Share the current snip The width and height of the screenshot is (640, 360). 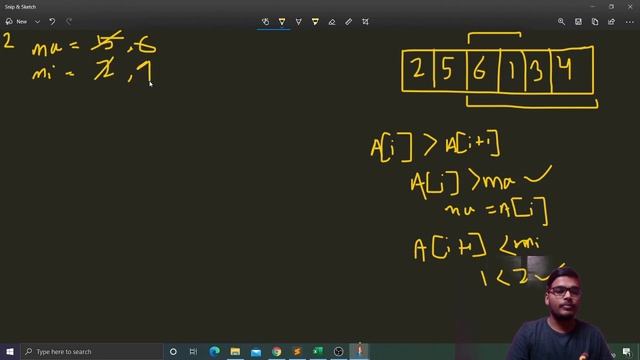(x=611, y=22)
